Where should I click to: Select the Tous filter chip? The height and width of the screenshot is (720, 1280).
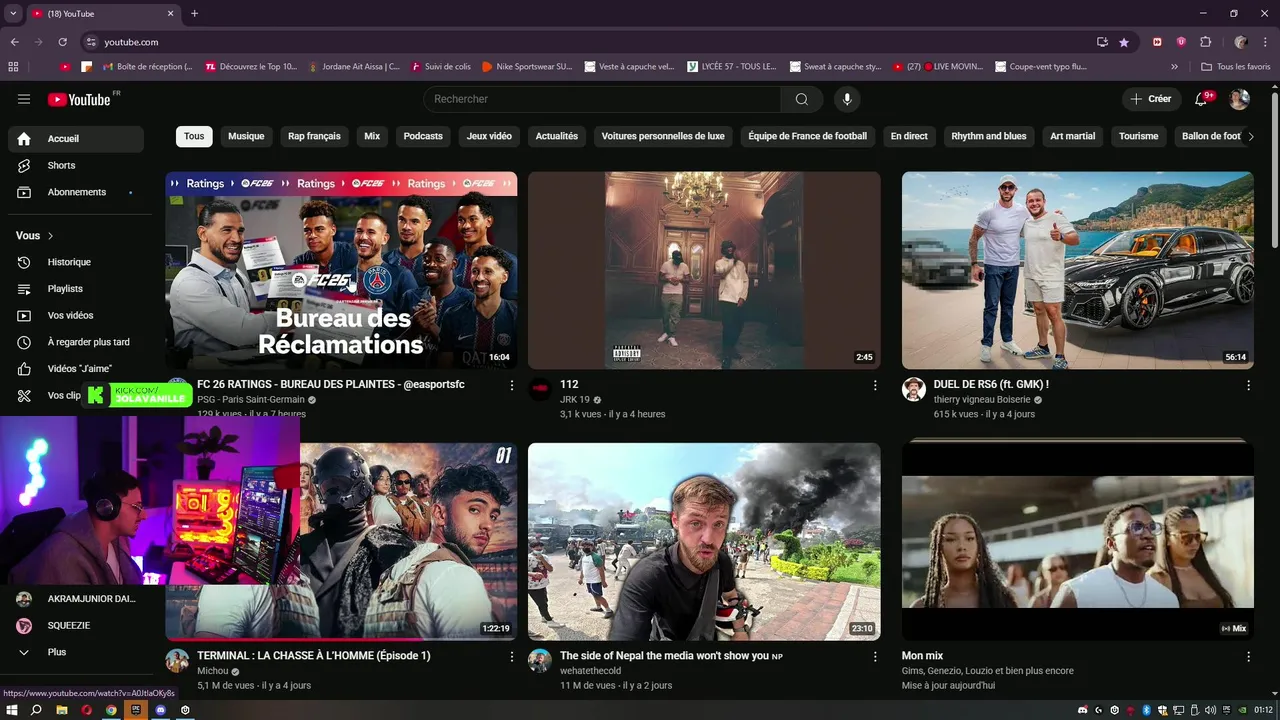coord(194,136)
